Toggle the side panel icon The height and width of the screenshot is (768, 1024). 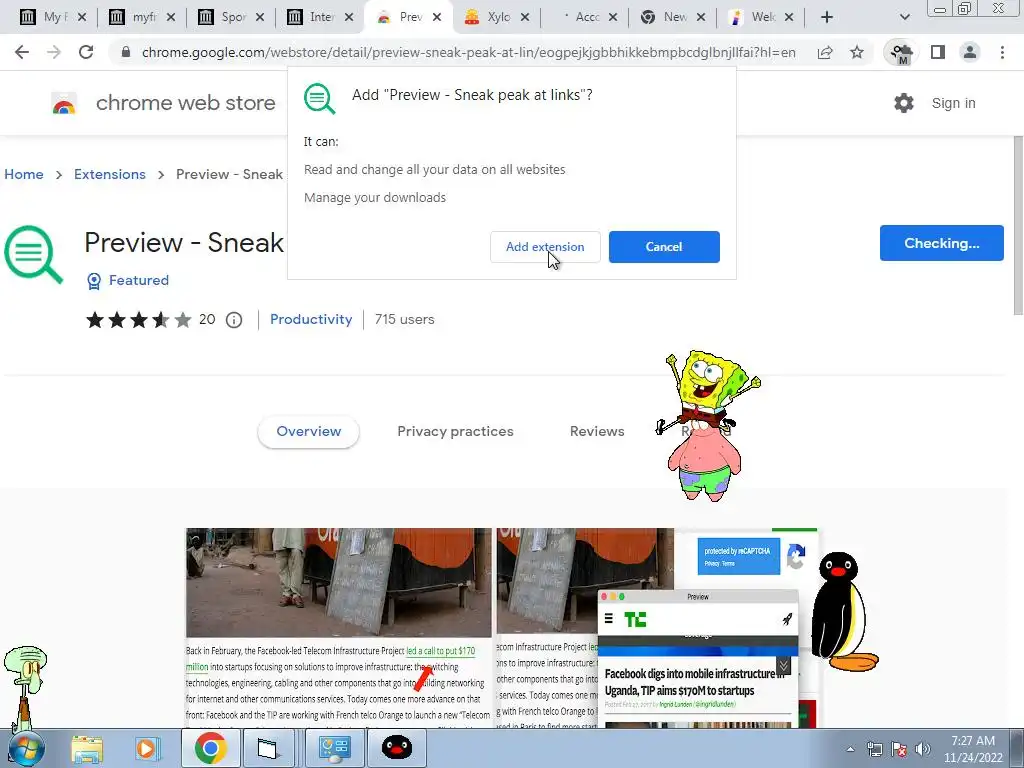[x=938, y=52]
